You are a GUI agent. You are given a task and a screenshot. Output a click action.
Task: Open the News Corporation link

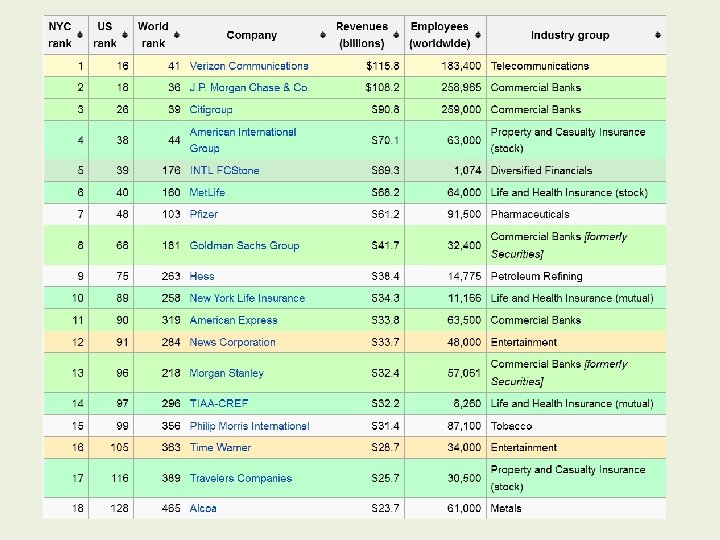232,342
